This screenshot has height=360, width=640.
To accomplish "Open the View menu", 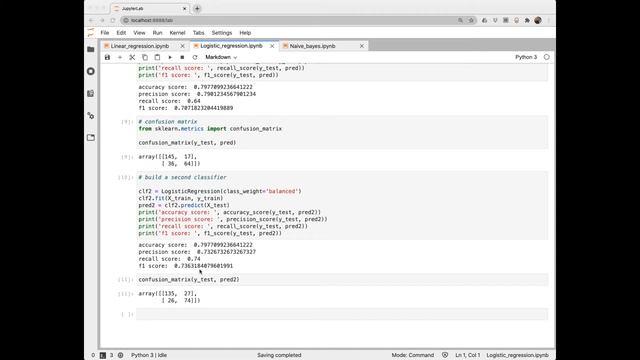I will point(139,33).
